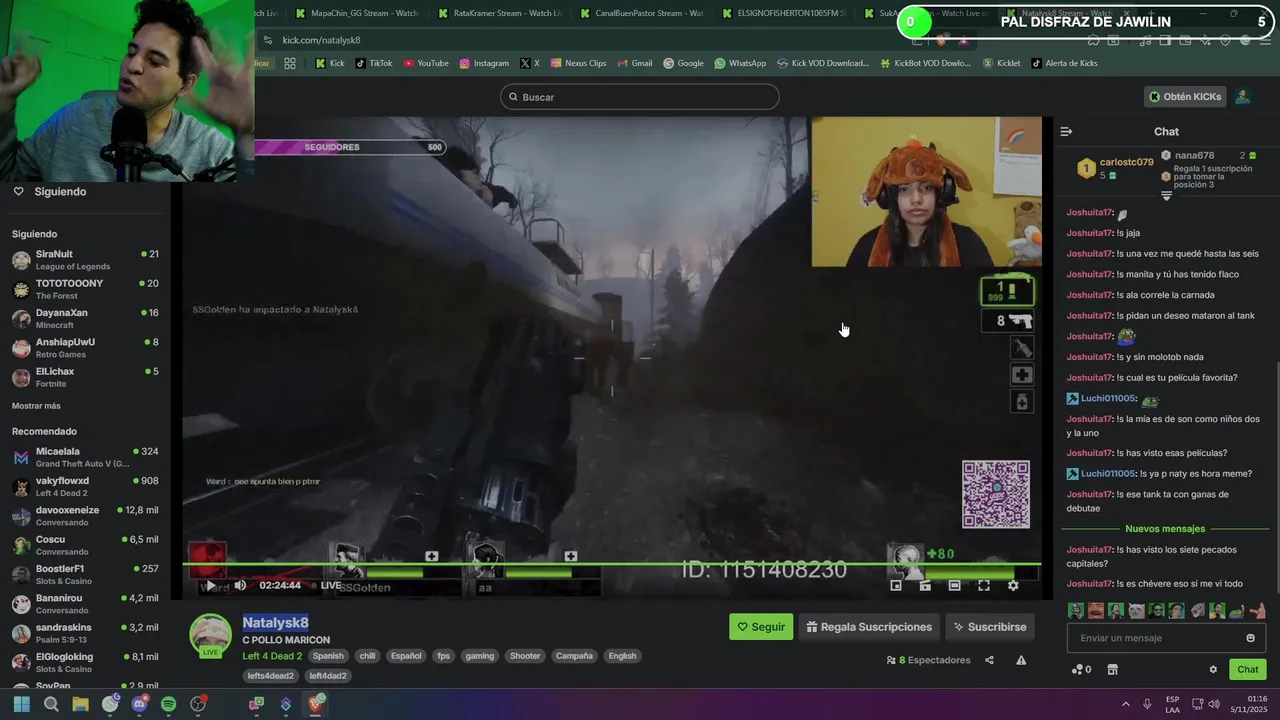Open the WhatsApp bookmark
This screenshot has width=1280, height=720.
tap(740, 63)
